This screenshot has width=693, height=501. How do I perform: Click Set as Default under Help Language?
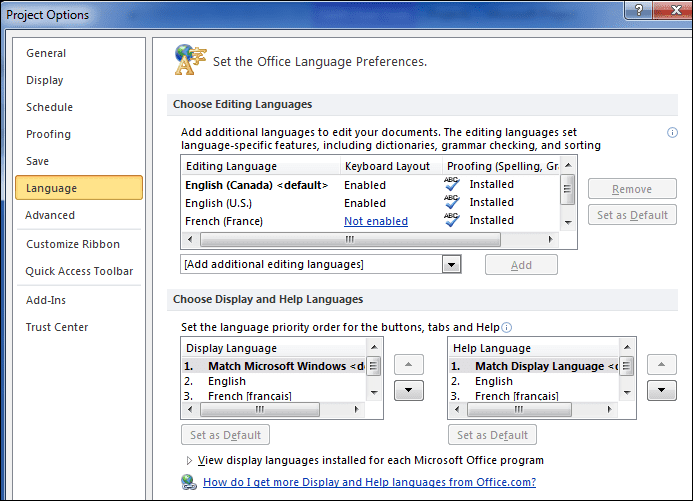point(492,435)
